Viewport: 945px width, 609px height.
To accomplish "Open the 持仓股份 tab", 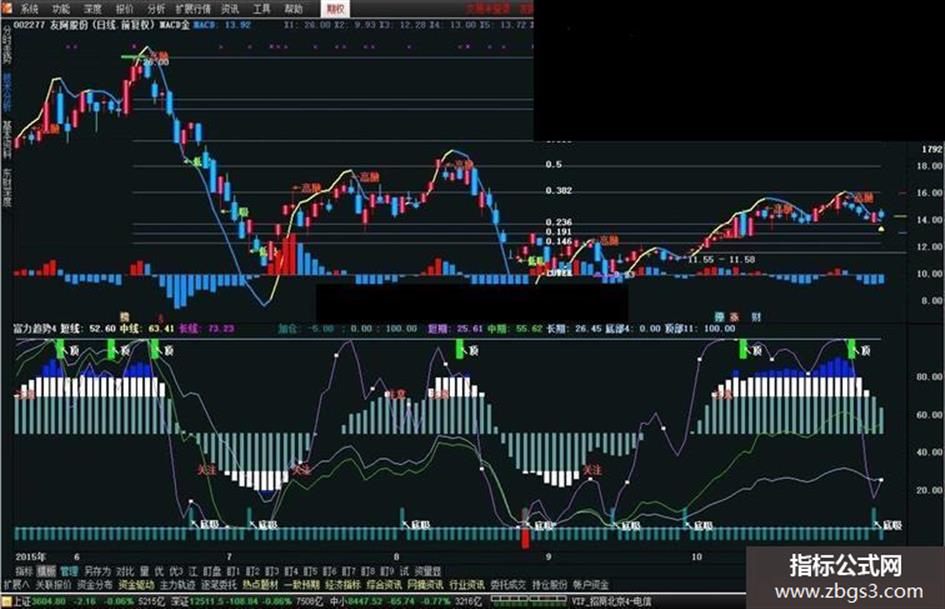I will point(550,584).
